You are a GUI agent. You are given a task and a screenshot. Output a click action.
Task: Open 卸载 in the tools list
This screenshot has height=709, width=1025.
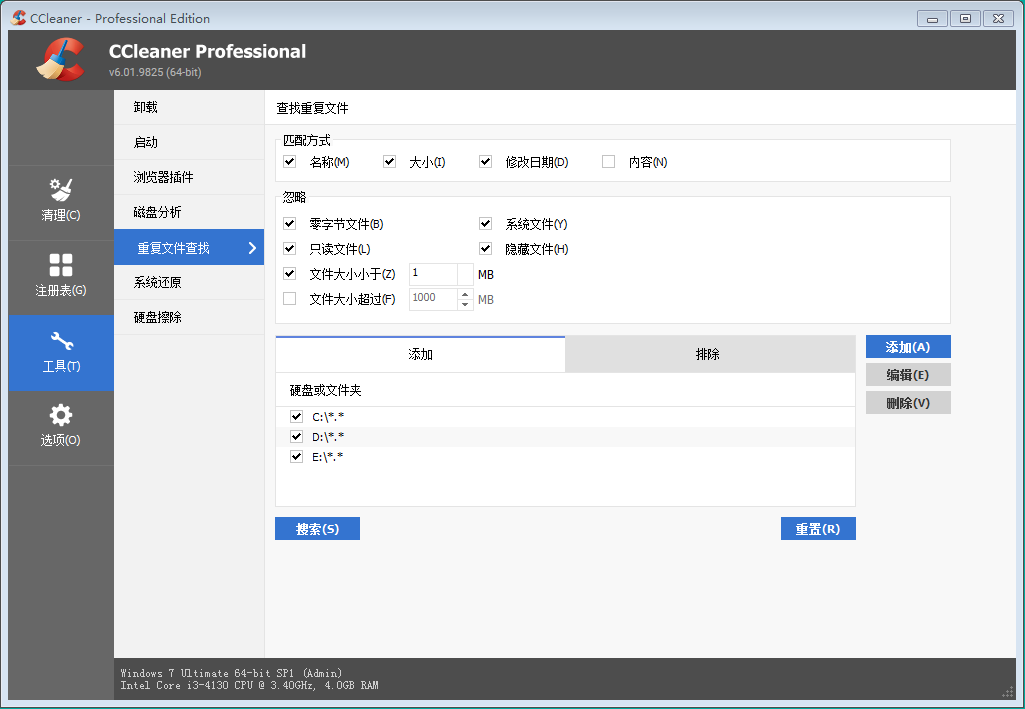pos(146,107)
